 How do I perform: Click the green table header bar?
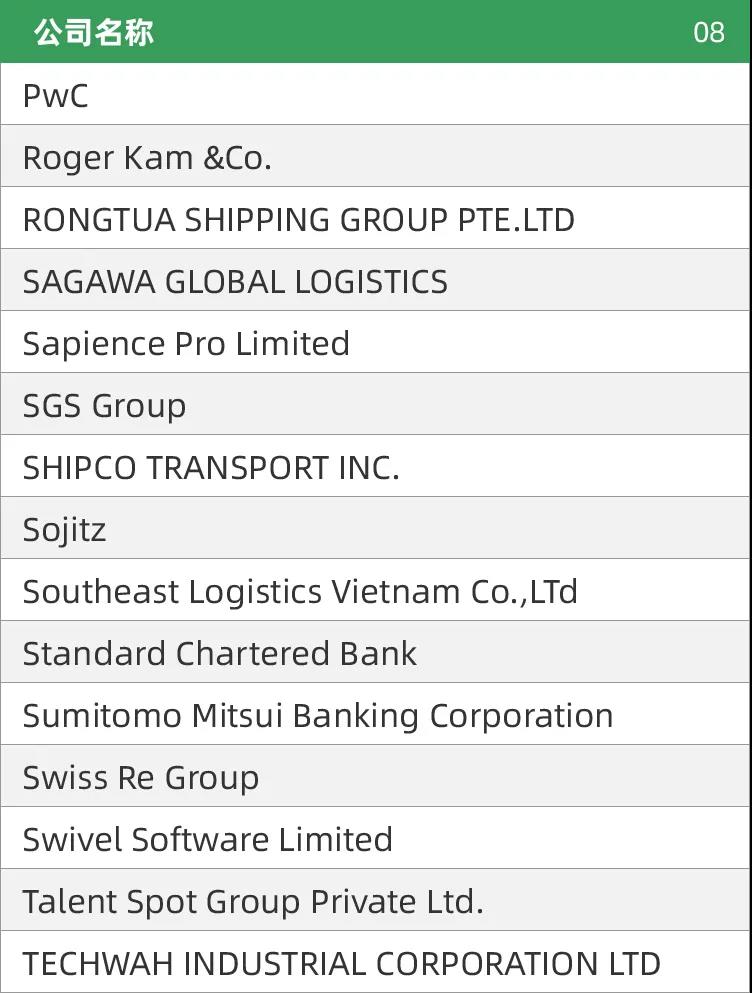pos(376,32)
